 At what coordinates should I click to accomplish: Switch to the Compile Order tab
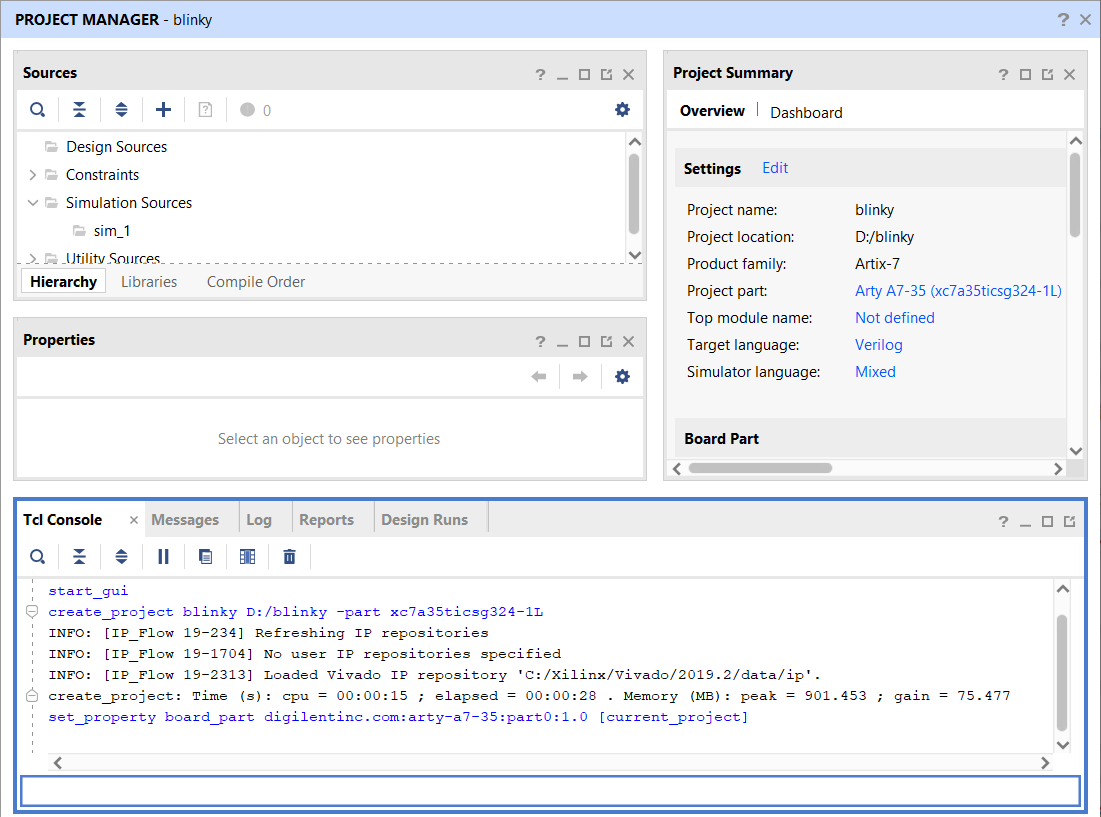point(256,281)
